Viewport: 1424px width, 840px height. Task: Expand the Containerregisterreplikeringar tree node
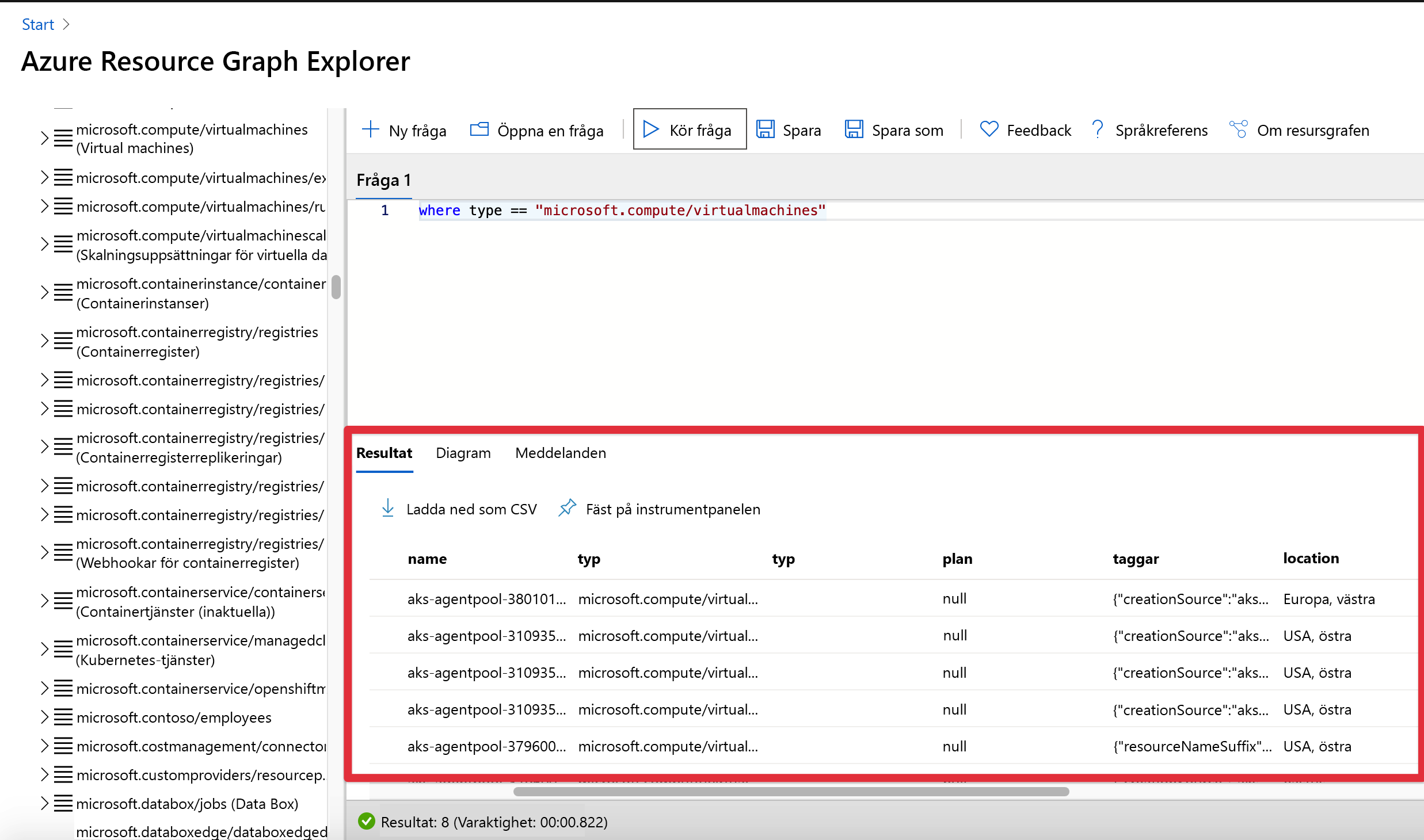[44, 447]
